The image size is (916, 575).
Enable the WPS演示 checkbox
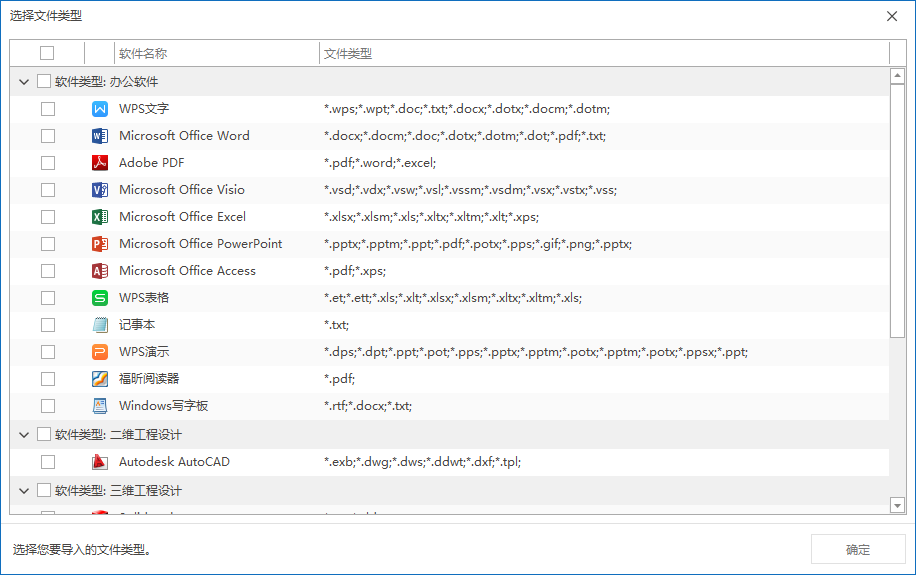coord(48,352)
